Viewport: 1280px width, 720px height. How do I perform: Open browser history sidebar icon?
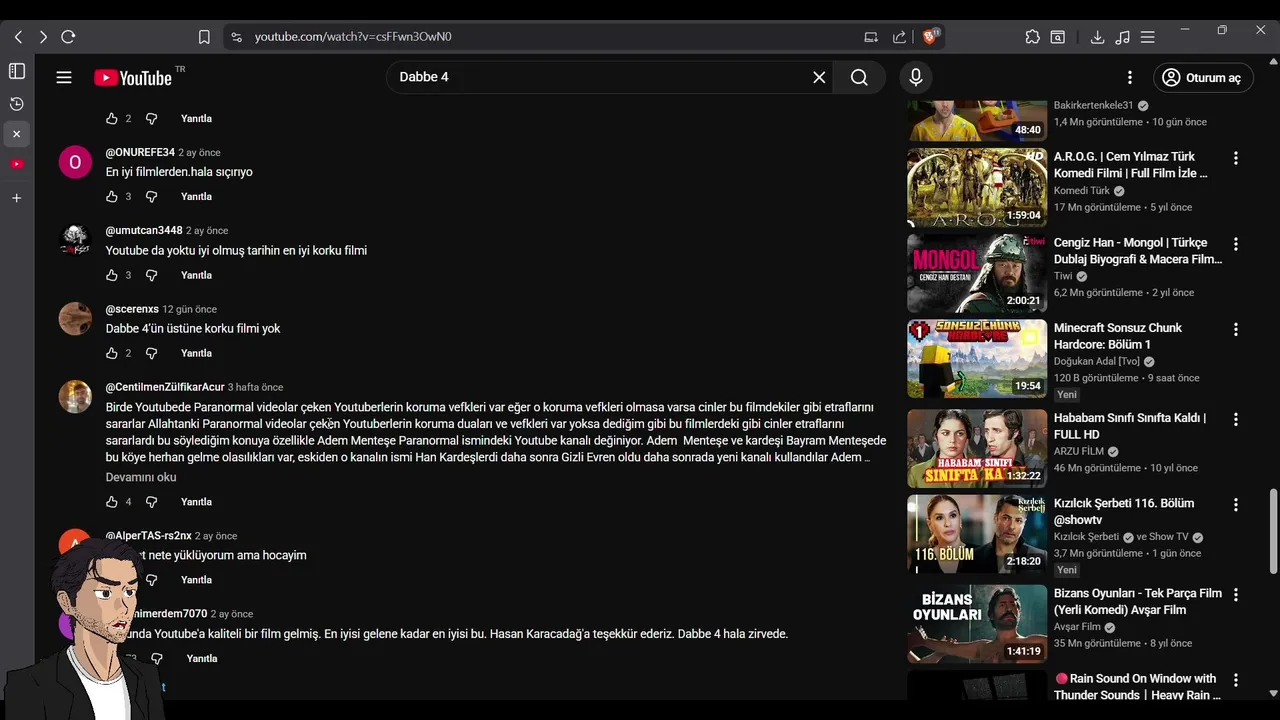pos(17,104)
